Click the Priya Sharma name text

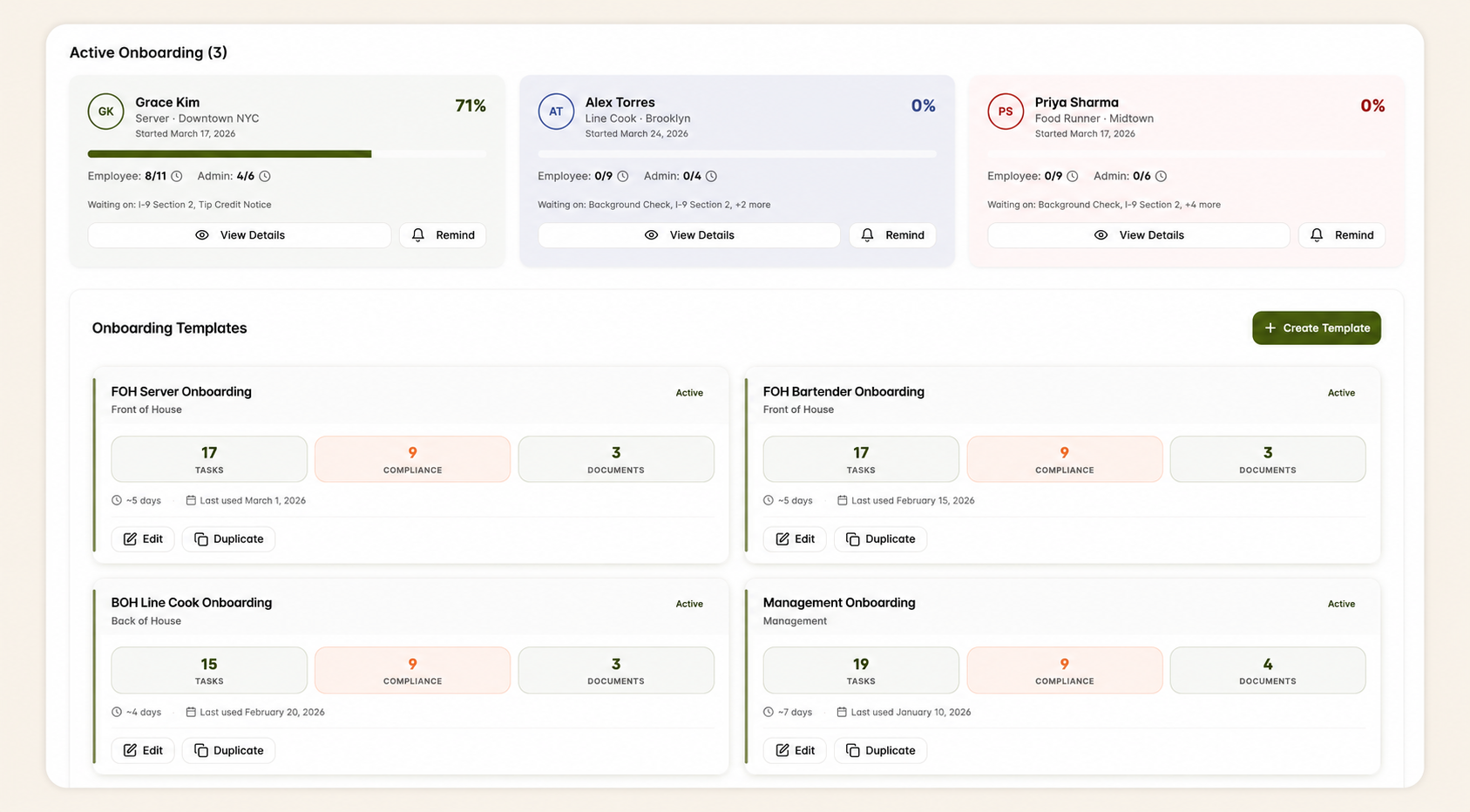pos(1076,102)
